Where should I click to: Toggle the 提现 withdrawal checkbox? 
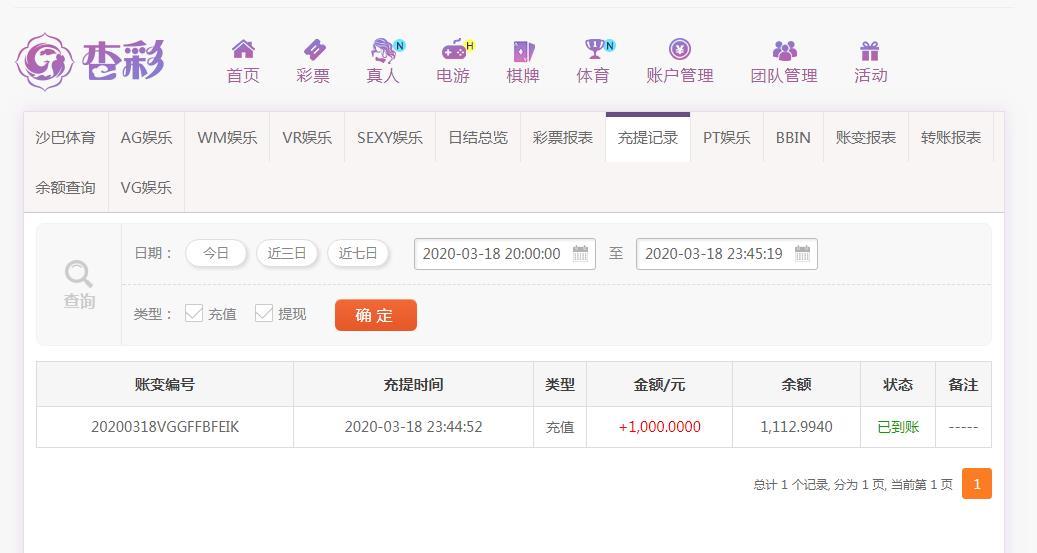point(264,313)
